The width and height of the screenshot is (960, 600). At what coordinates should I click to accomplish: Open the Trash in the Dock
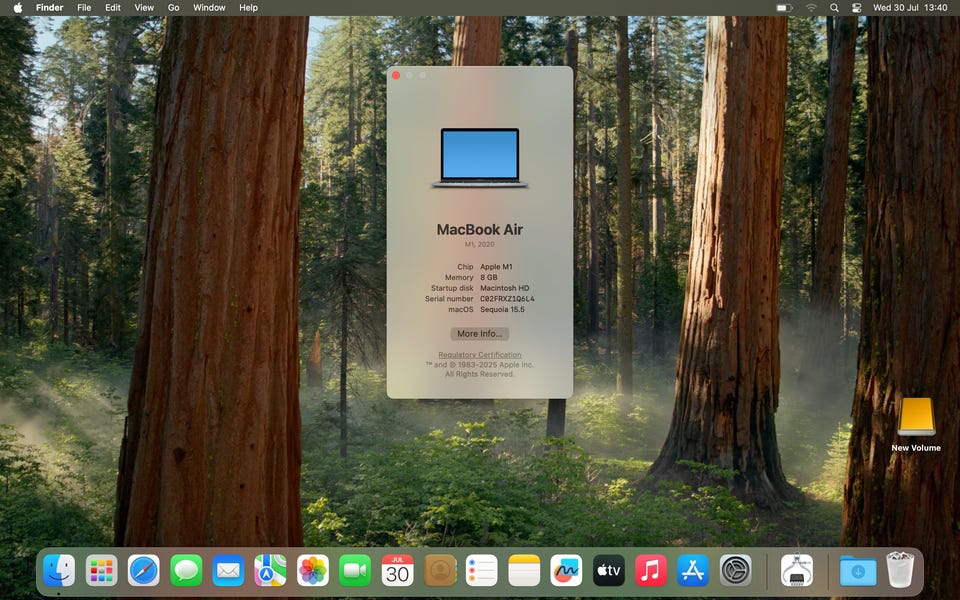(x=900, y=570)
